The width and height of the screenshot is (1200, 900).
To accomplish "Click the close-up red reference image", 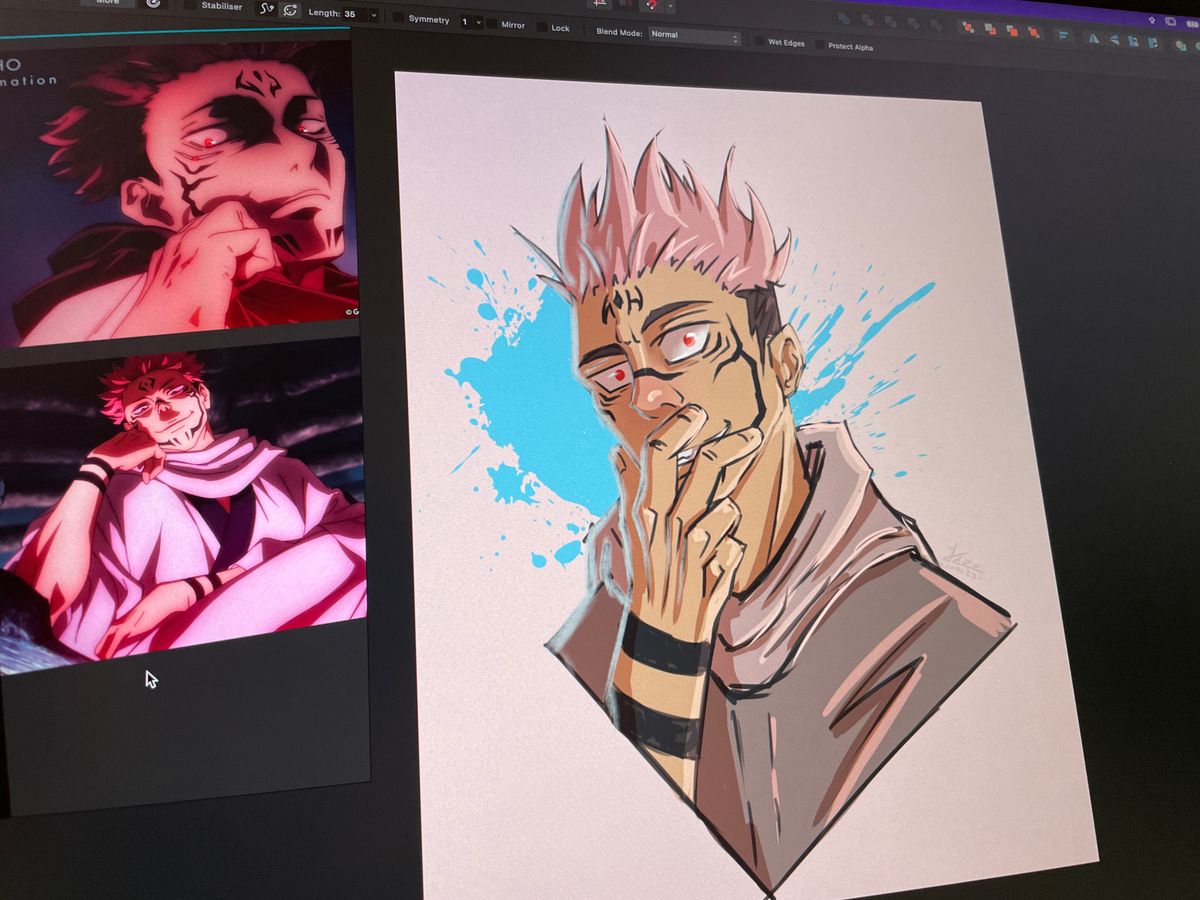I will (x=179, y=190).
